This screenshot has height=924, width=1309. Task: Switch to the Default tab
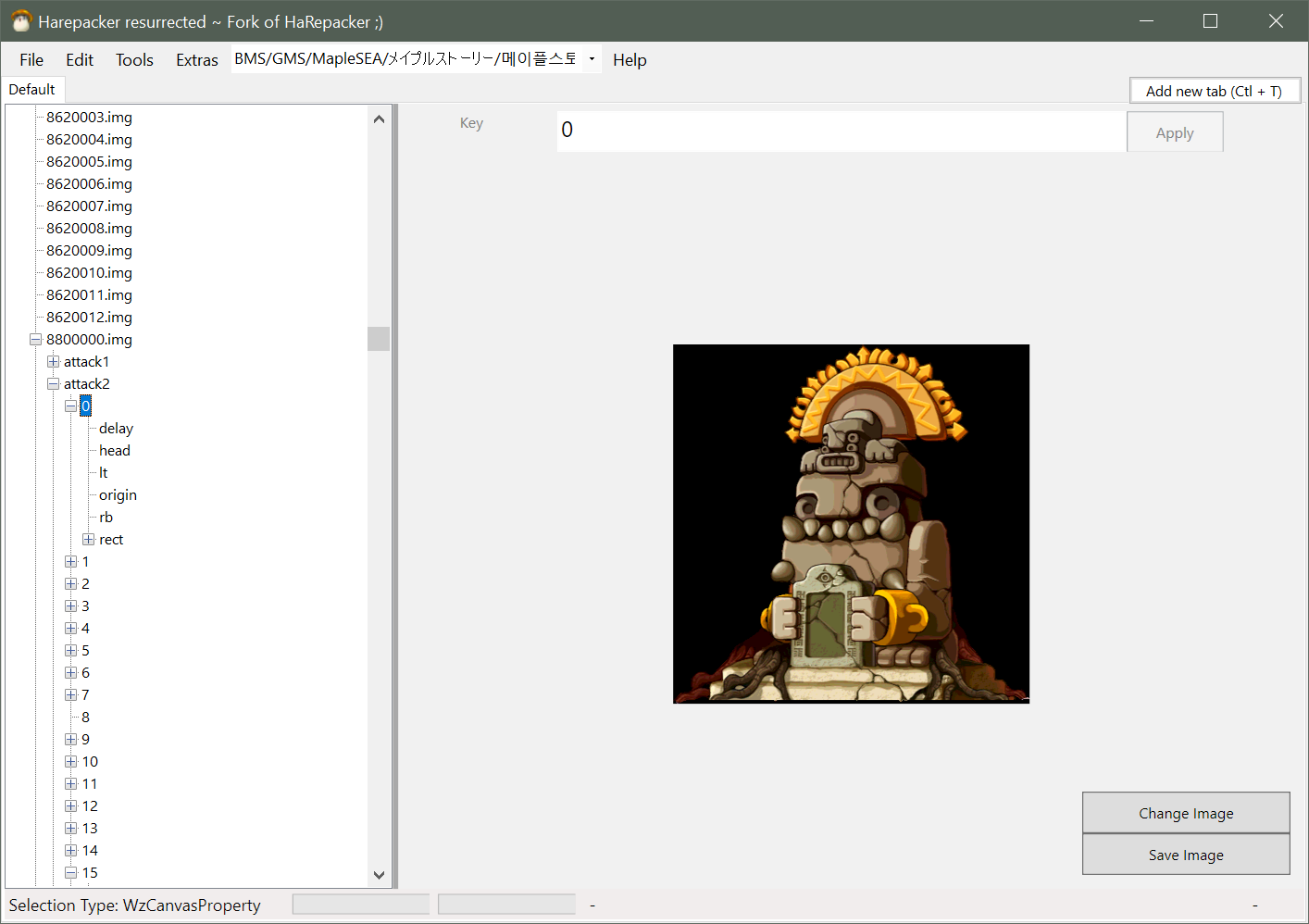click(32, 90)
